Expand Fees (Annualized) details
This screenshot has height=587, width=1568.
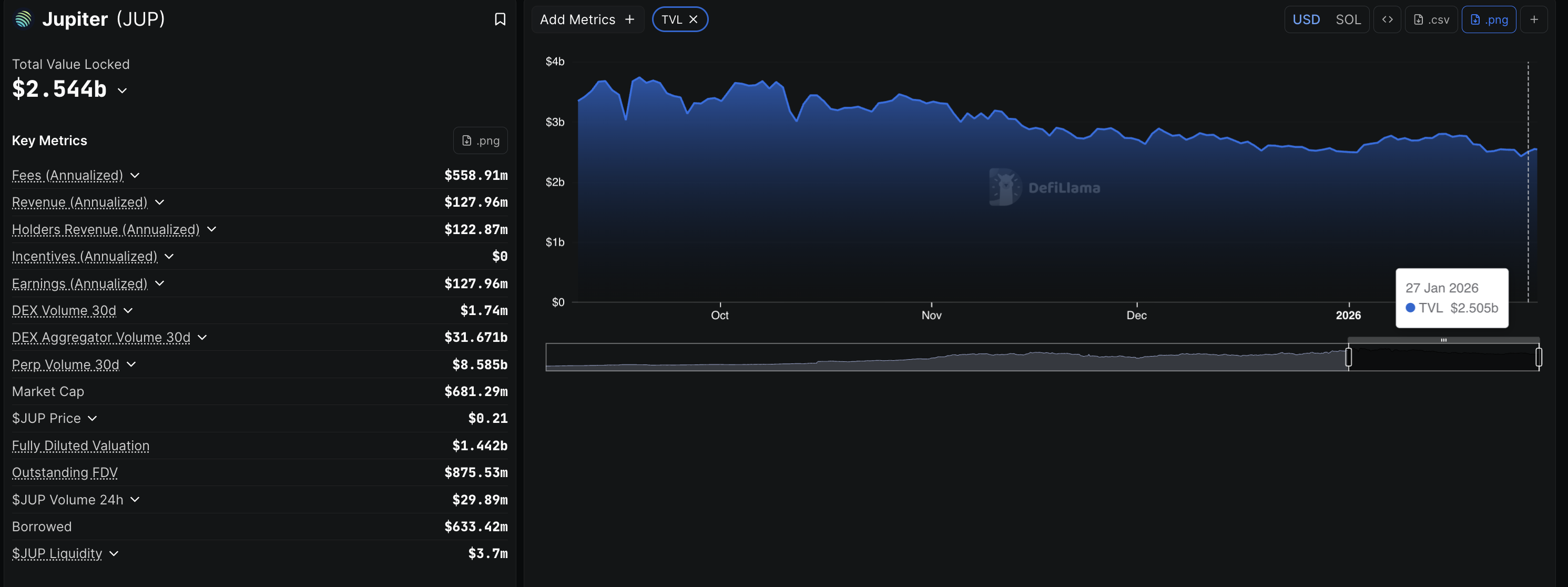coord(135,175)
